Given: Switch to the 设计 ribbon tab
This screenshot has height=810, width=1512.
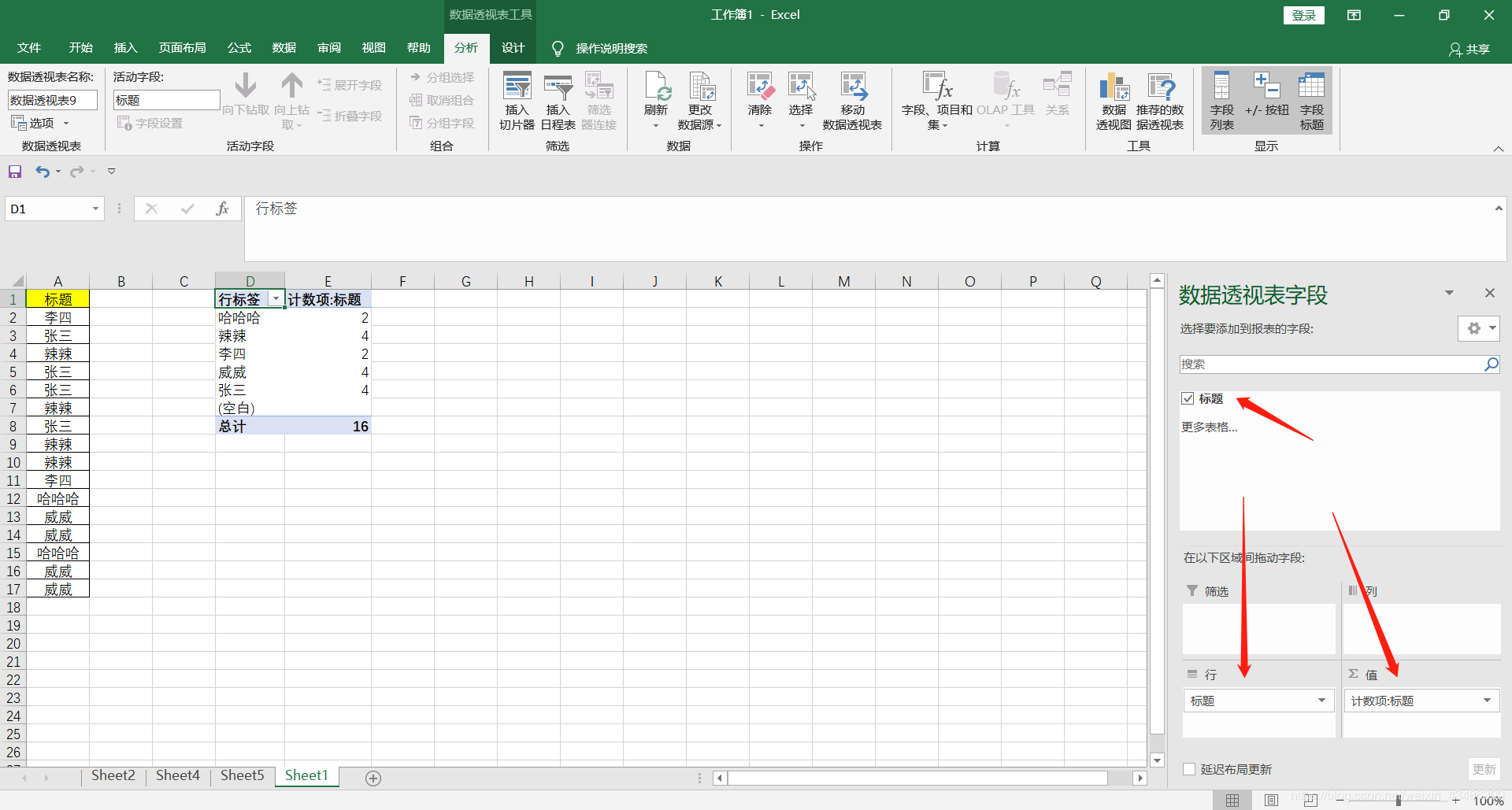Looking at the screenshot, I should coord(513,48).
